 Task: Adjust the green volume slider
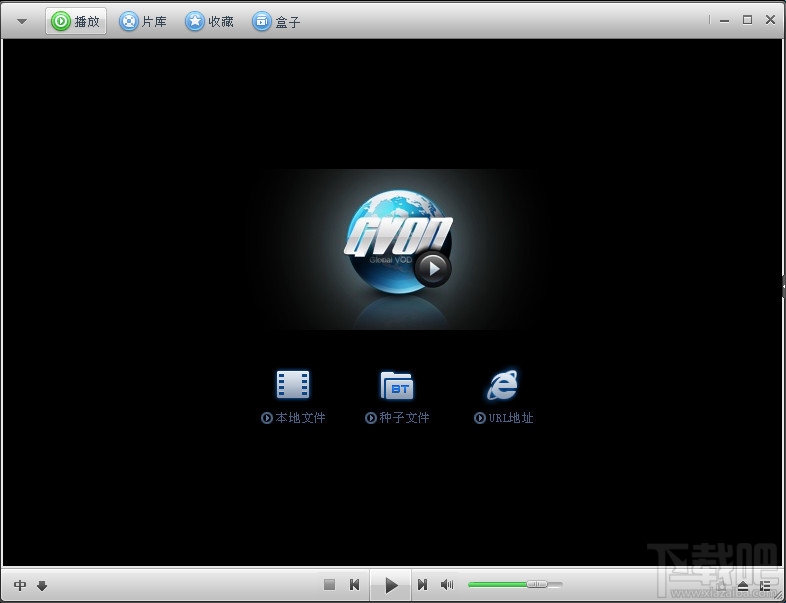[515, 584]
